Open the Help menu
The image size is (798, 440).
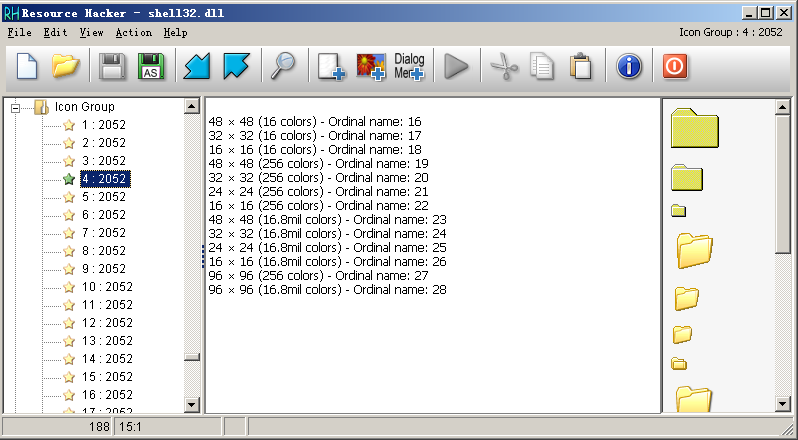tap(176, 33)
